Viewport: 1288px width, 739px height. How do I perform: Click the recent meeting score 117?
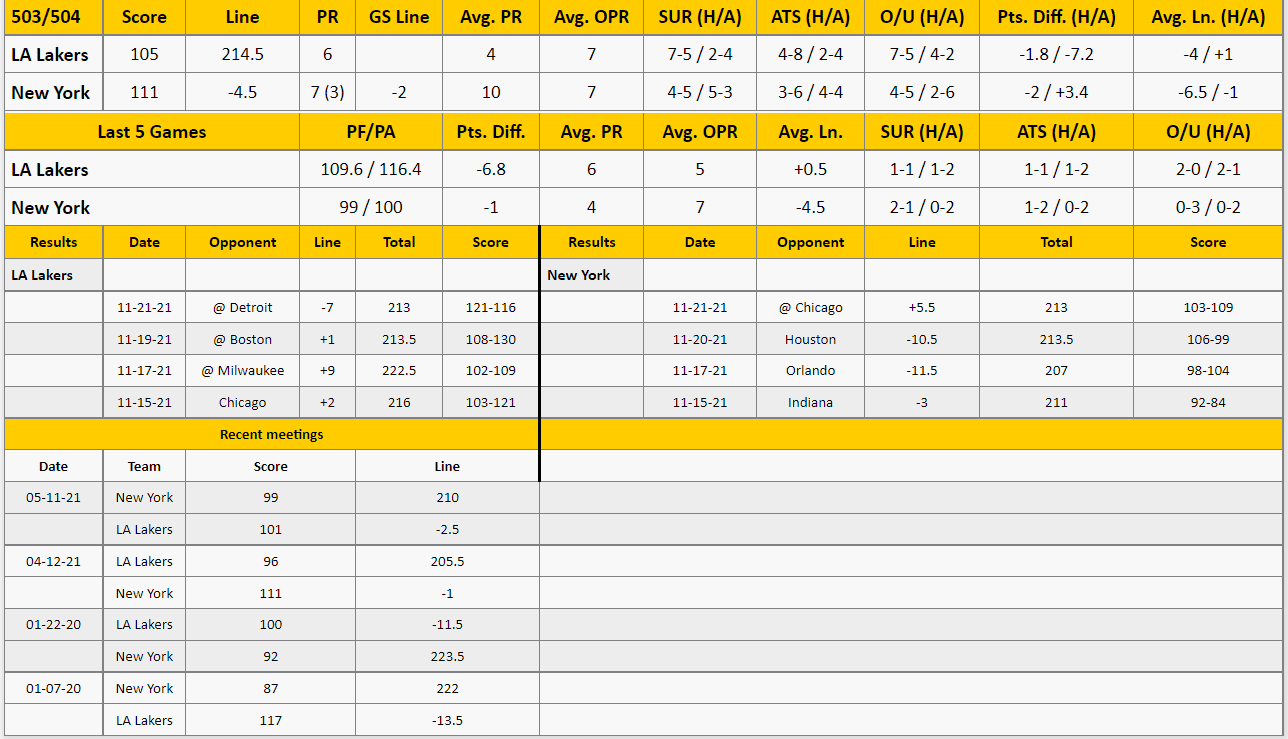(x=270, y=720)
